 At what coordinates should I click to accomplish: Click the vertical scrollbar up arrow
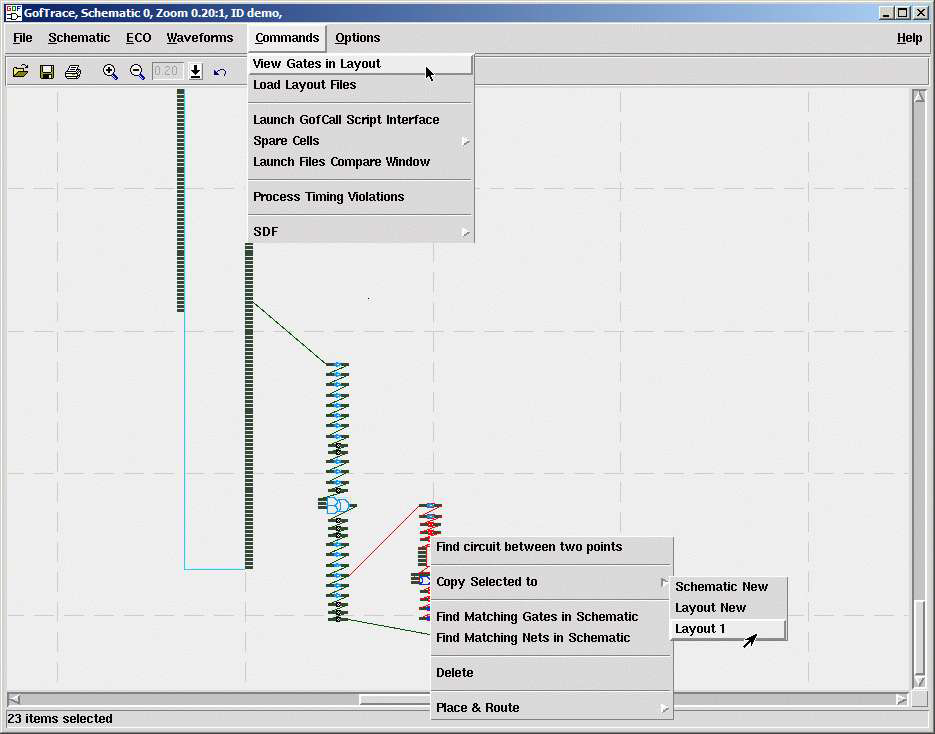point(919,96)
